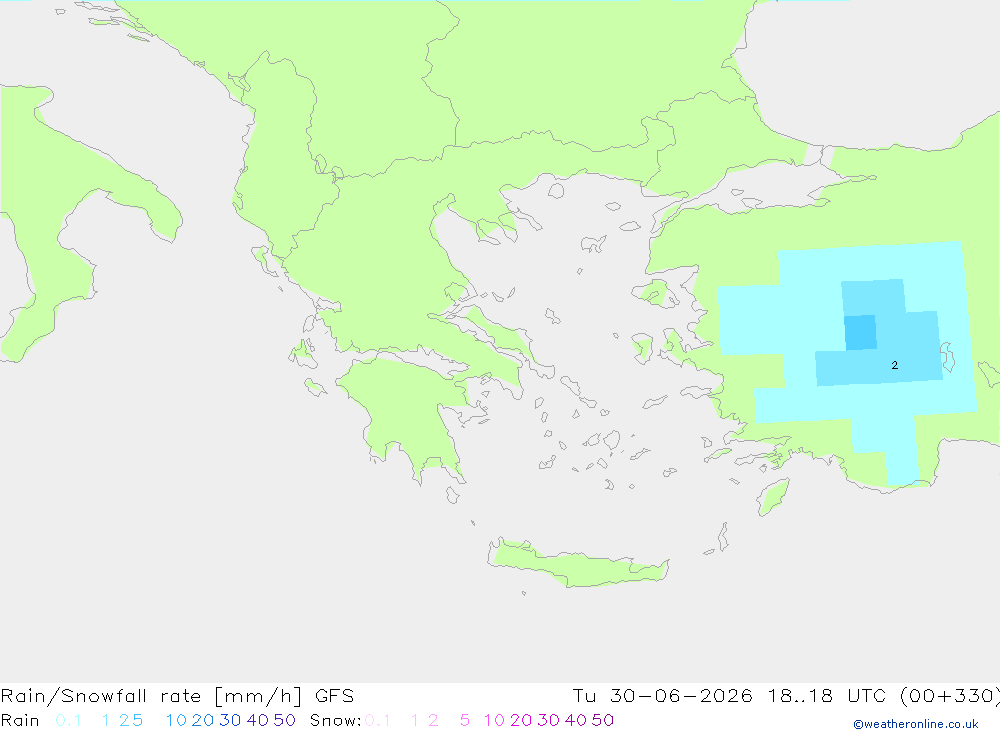Click the 2 rainfall value on the map
Viewport: 1000px width, 733px height.
pyautogui.click(x=895, y=366)
